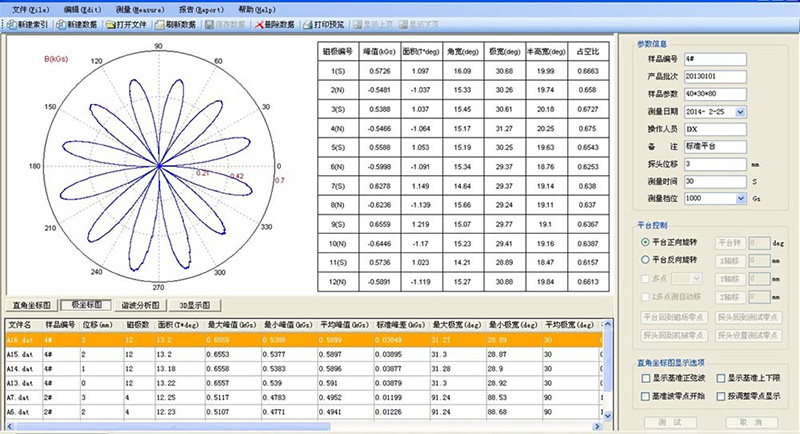Refresh data using the 刷新数据 icon
Viewport: 800px width, 434px height.
pyautogui.click(x=159, y=24)
